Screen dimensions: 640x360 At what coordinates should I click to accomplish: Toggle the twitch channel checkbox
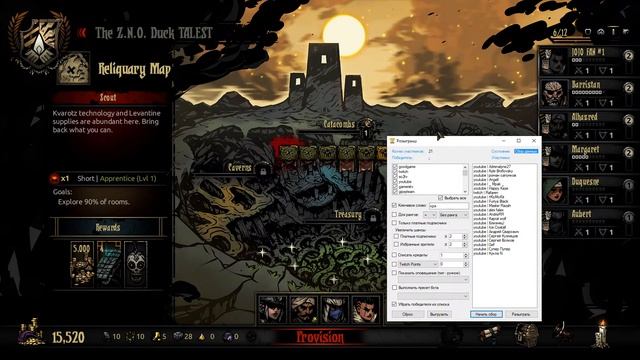point(395,171)
